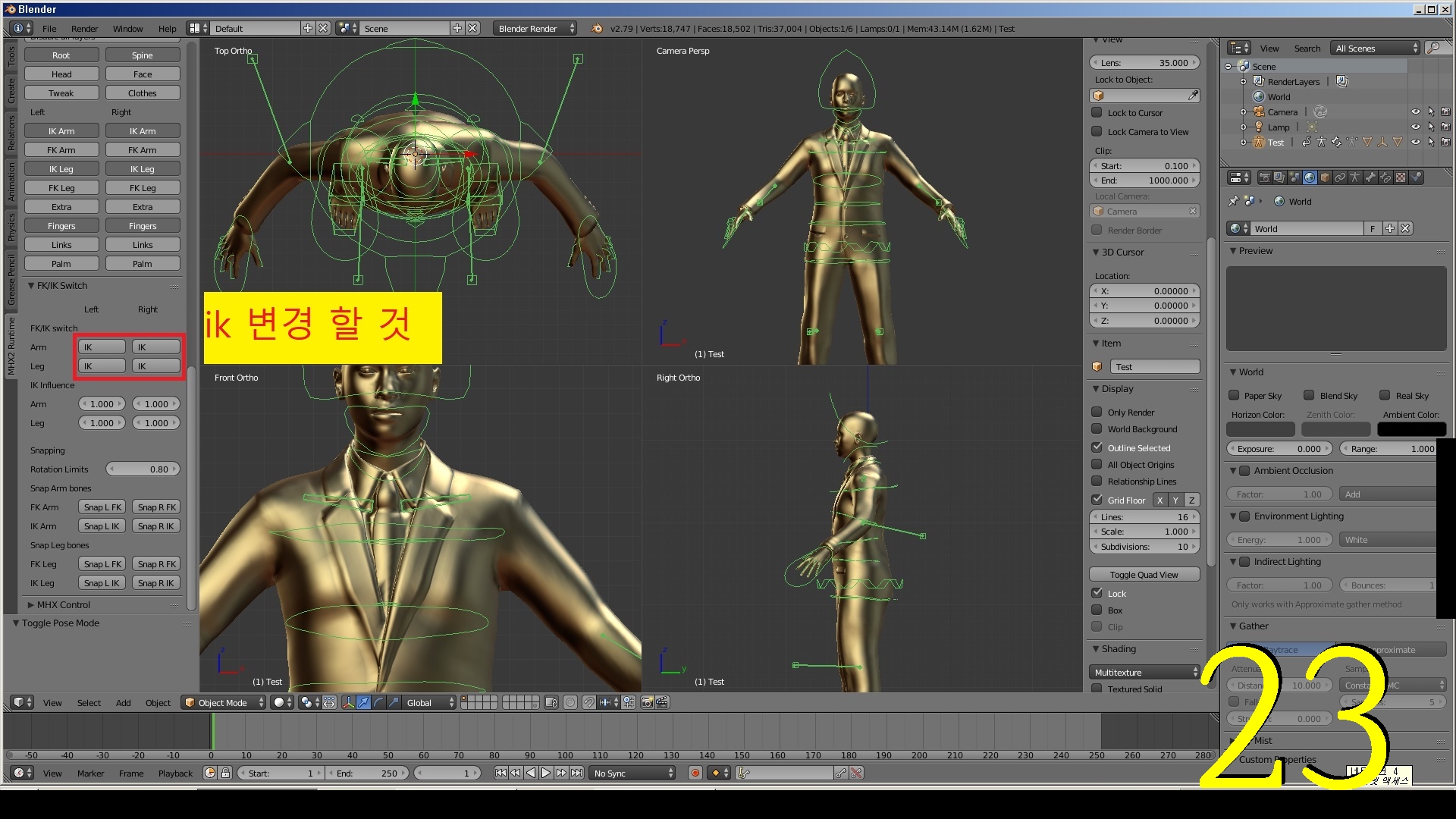Click OpenGL render animation clapper icon
Viewport: 1456px width, 819px height.
coord(662,702)
